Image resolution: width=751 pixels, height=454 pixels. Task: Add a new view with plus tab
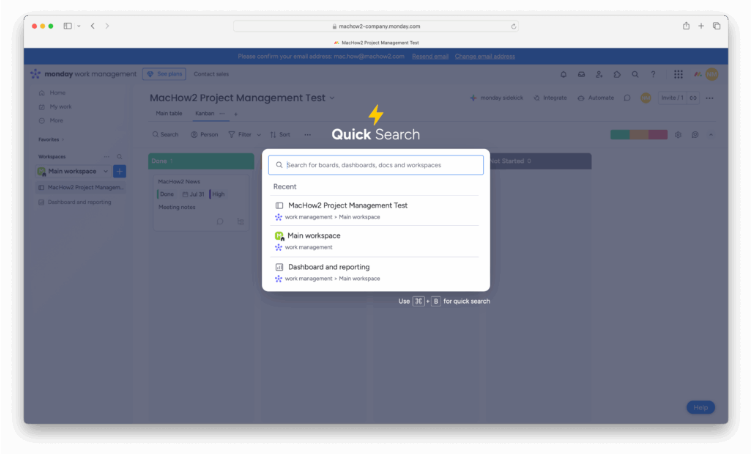point(236,114)
